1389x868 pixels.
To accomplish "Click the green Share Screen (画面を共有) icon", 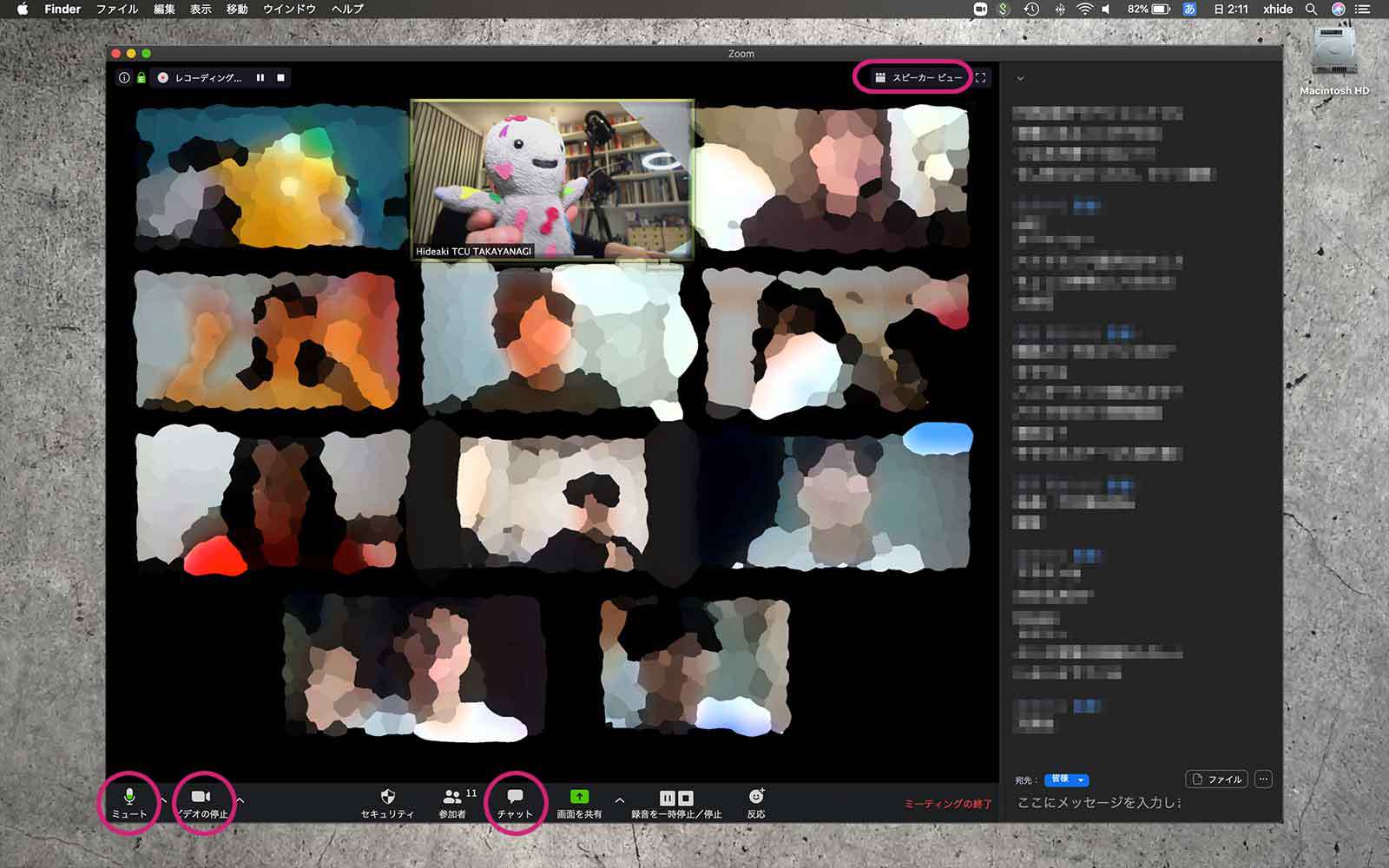I will pyautogui.click(x=579, y=797).
